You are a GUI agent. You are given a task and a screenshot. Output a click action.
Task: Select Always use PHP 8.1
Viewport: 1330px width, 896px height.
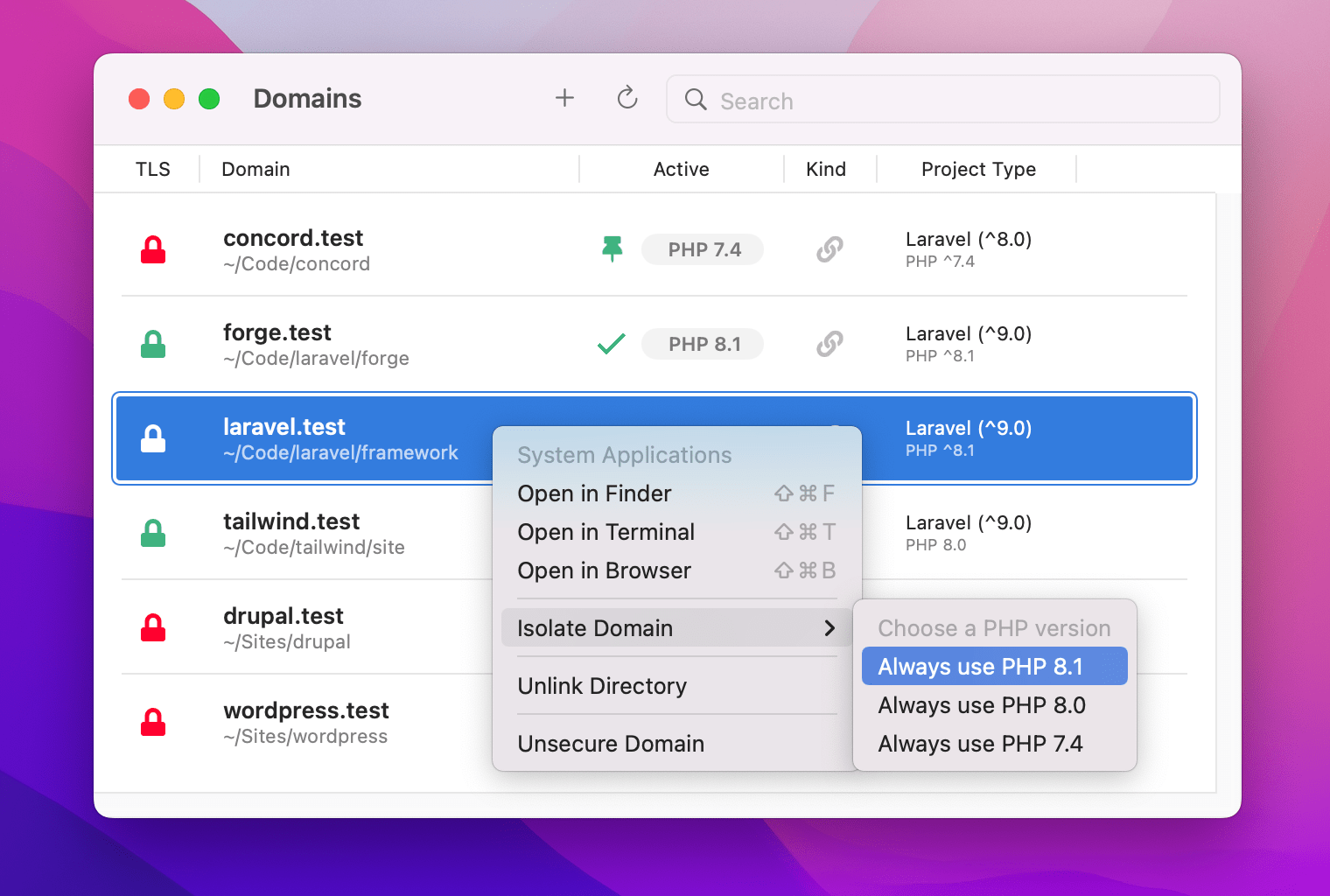coord(995,667)
